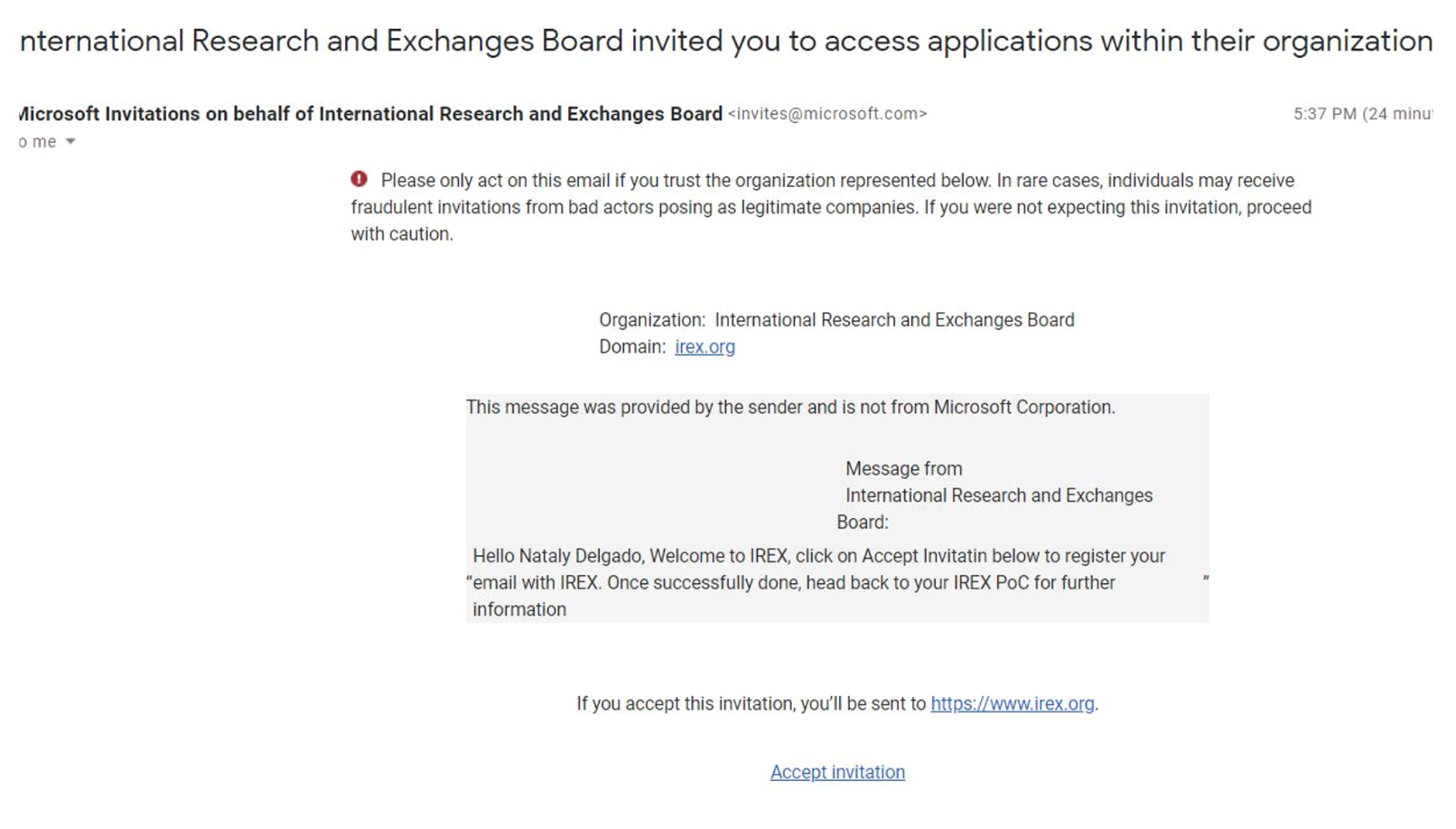Click 'If you accept this invitation' sentence
The image size is (1456, 829).
[837, 703]
